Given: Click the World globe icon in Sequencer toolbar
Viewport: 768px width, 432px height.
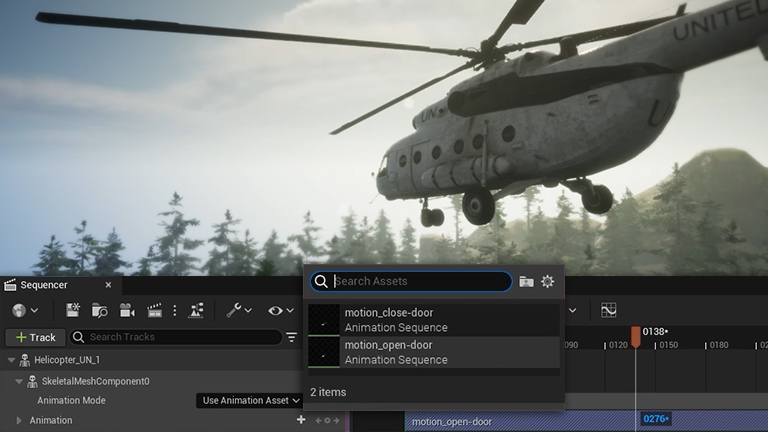Looking at the screenshot, I should click(19, 311).
